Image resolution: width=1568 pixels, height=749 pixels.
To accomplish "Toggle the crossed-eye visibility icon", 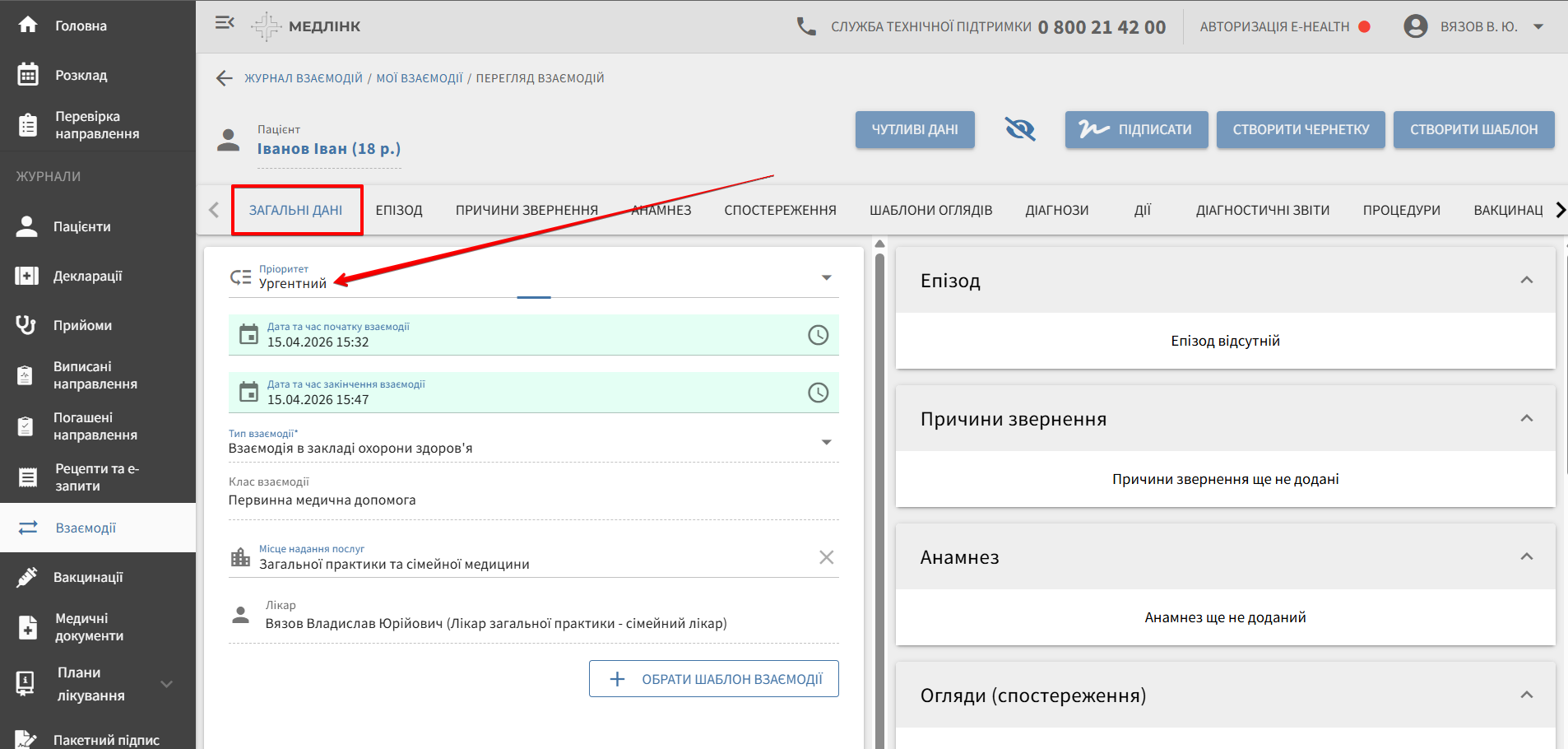I will [x=1020, y=129].
